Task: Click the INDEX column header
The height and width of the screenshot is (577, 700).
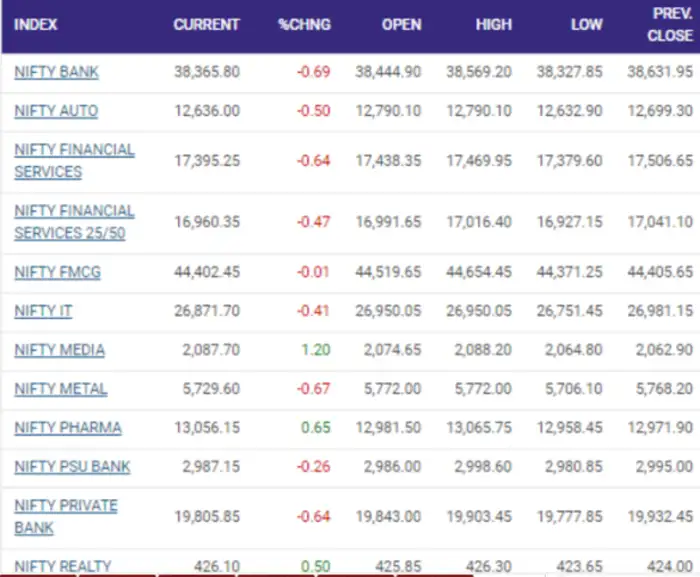Action: (37, 24)
